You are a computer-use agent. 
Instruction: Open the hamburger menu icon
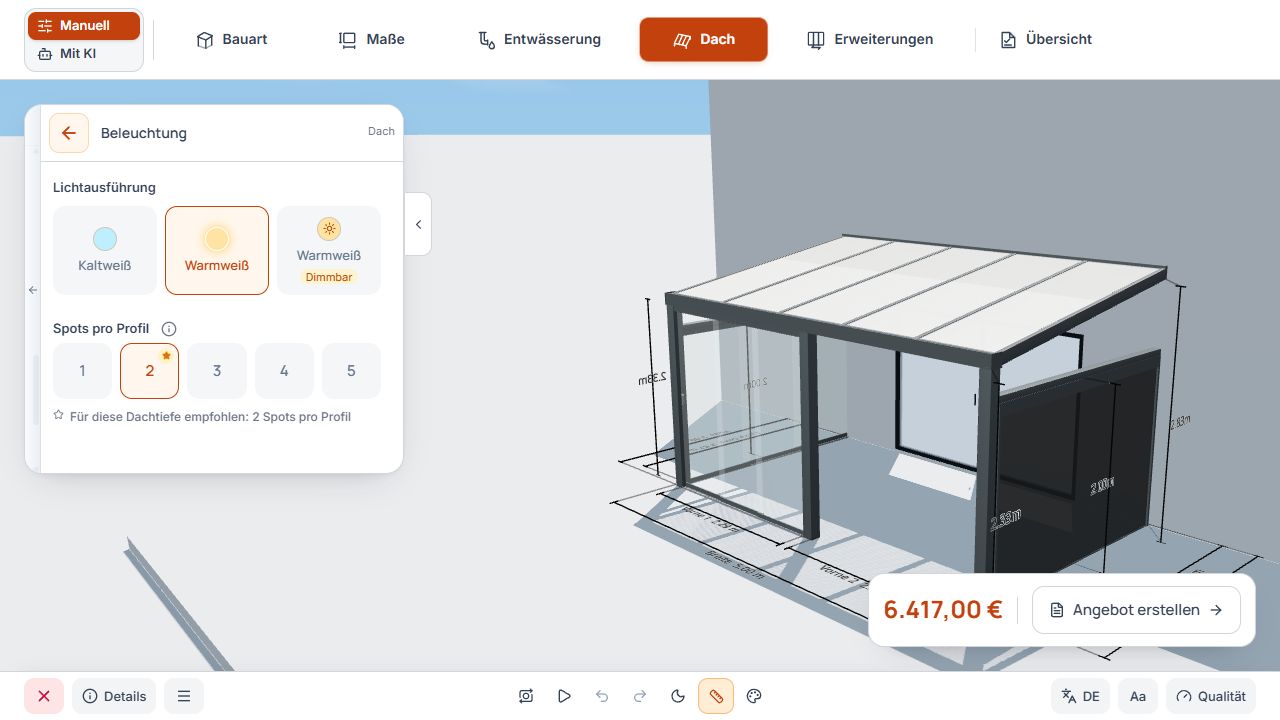184,696
